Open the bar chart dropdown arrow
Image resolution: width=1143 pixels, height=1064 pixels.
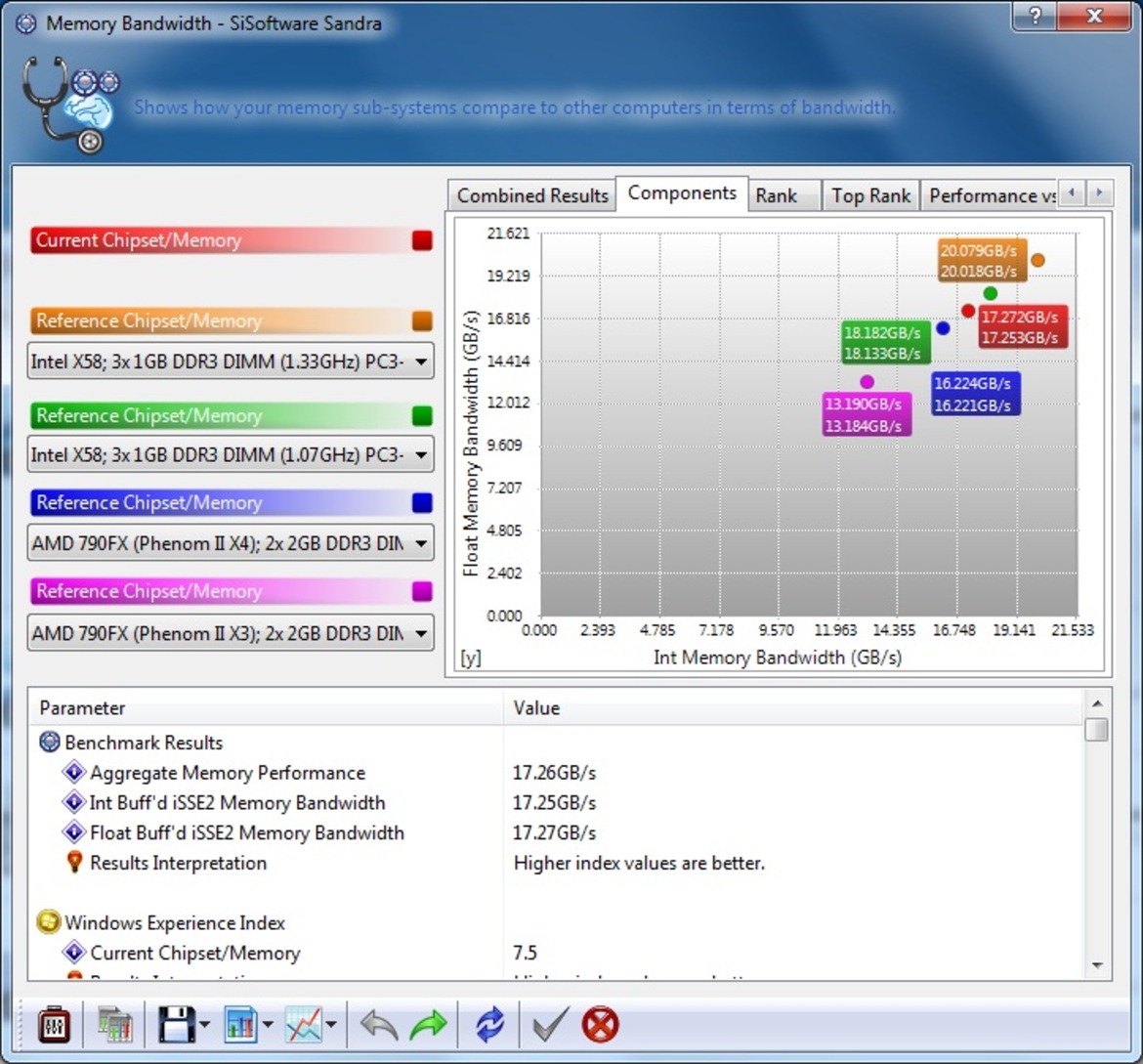point(269,1025)
